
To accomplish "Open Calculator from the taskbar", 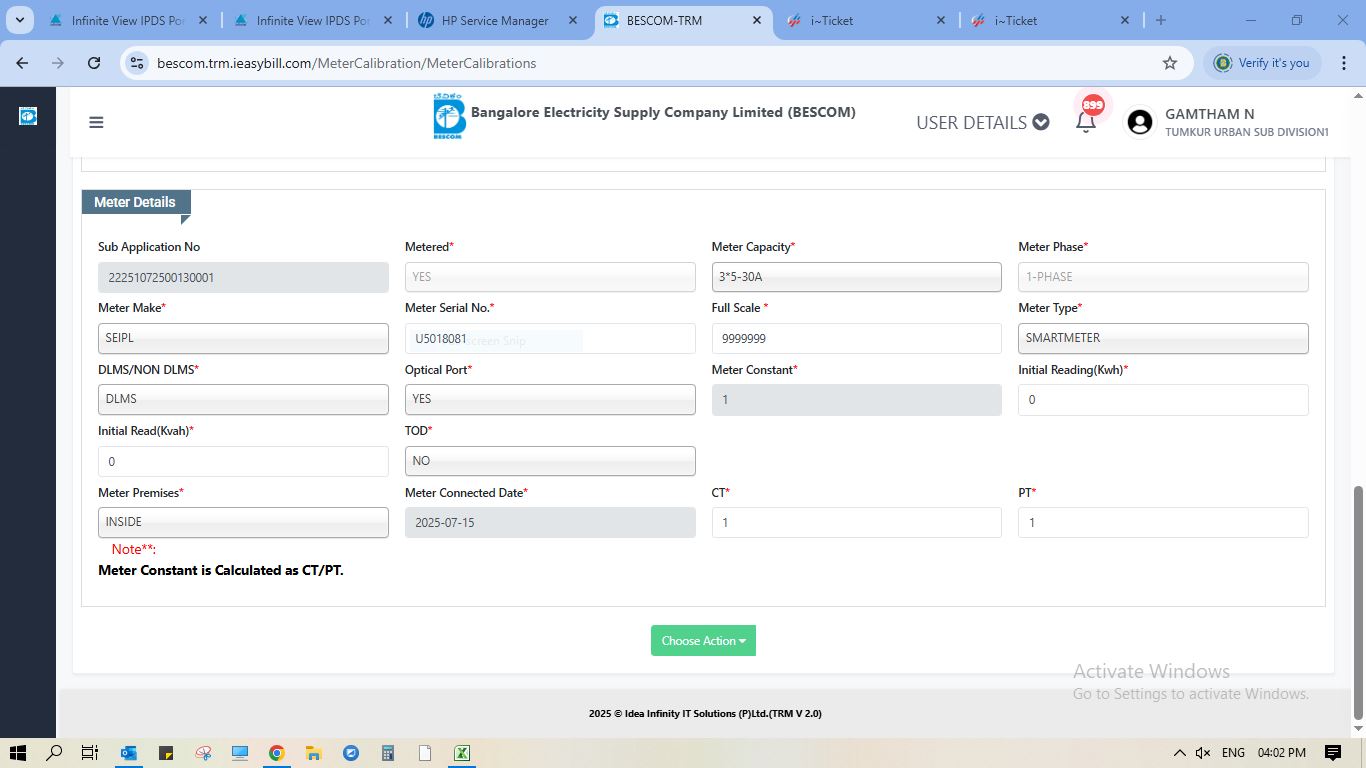I will point(387,753).
